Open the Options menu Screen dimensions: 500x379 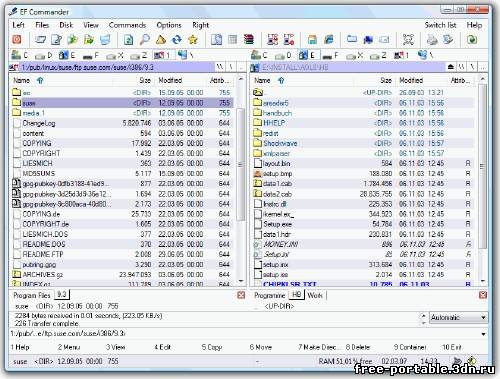[169, 25]
